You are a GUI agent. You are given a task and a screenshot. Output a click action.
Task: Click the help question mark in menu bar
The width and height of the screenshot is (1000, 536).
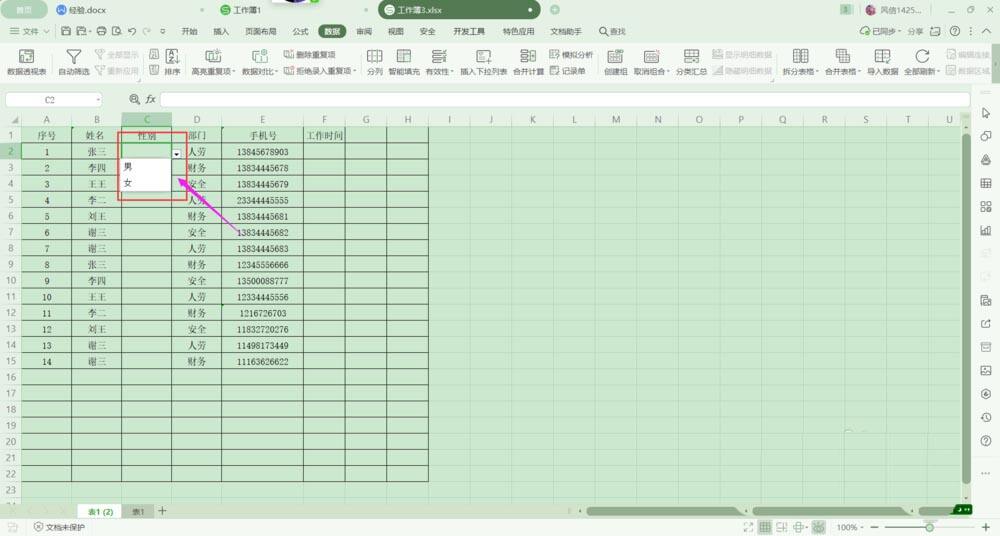[x=955, y=31]
